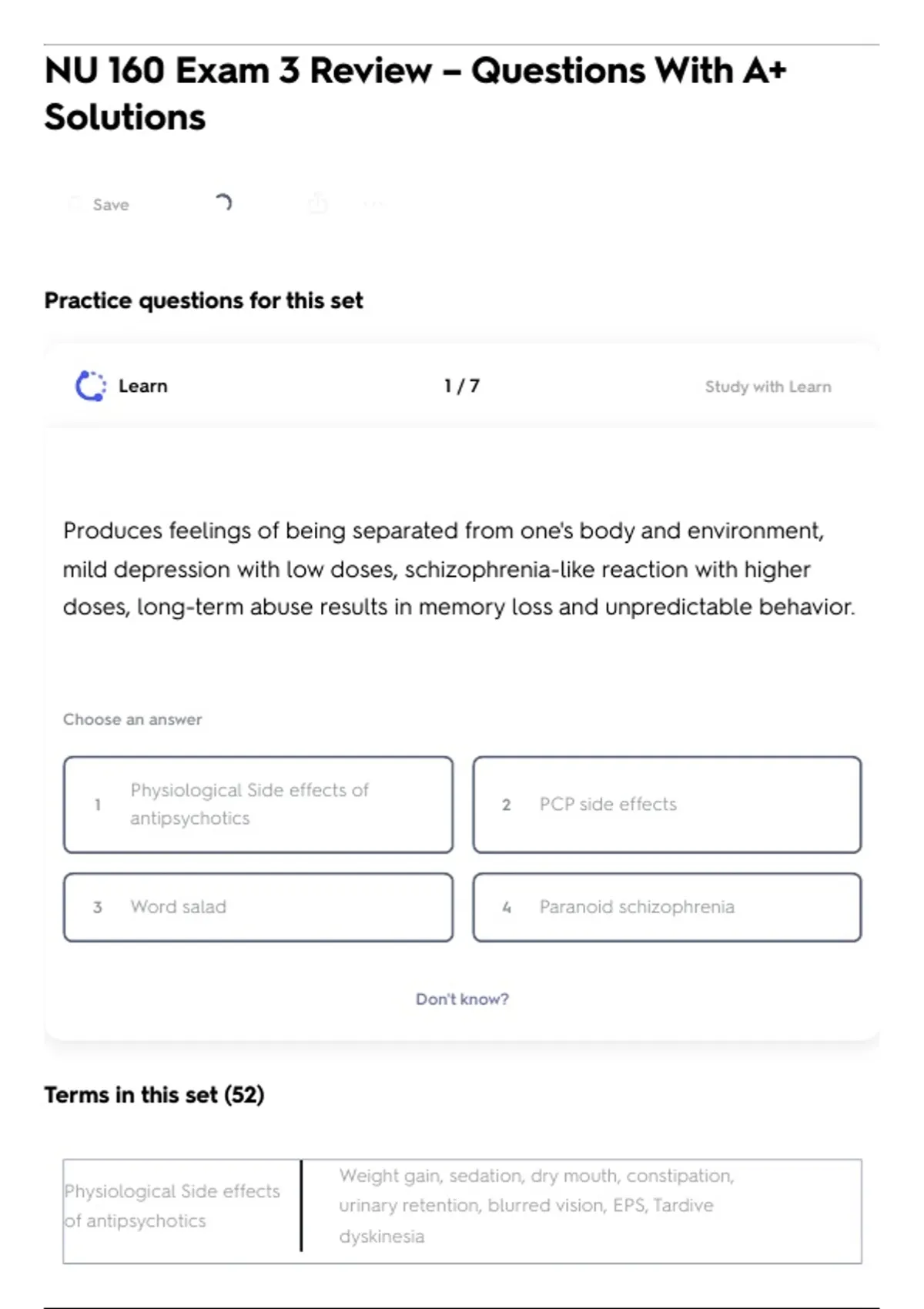Viewport: 924px width, 1309px height.
Task: Pick the 'Paranoid schizophrenia' answer
Action: [x=667, y=907]
